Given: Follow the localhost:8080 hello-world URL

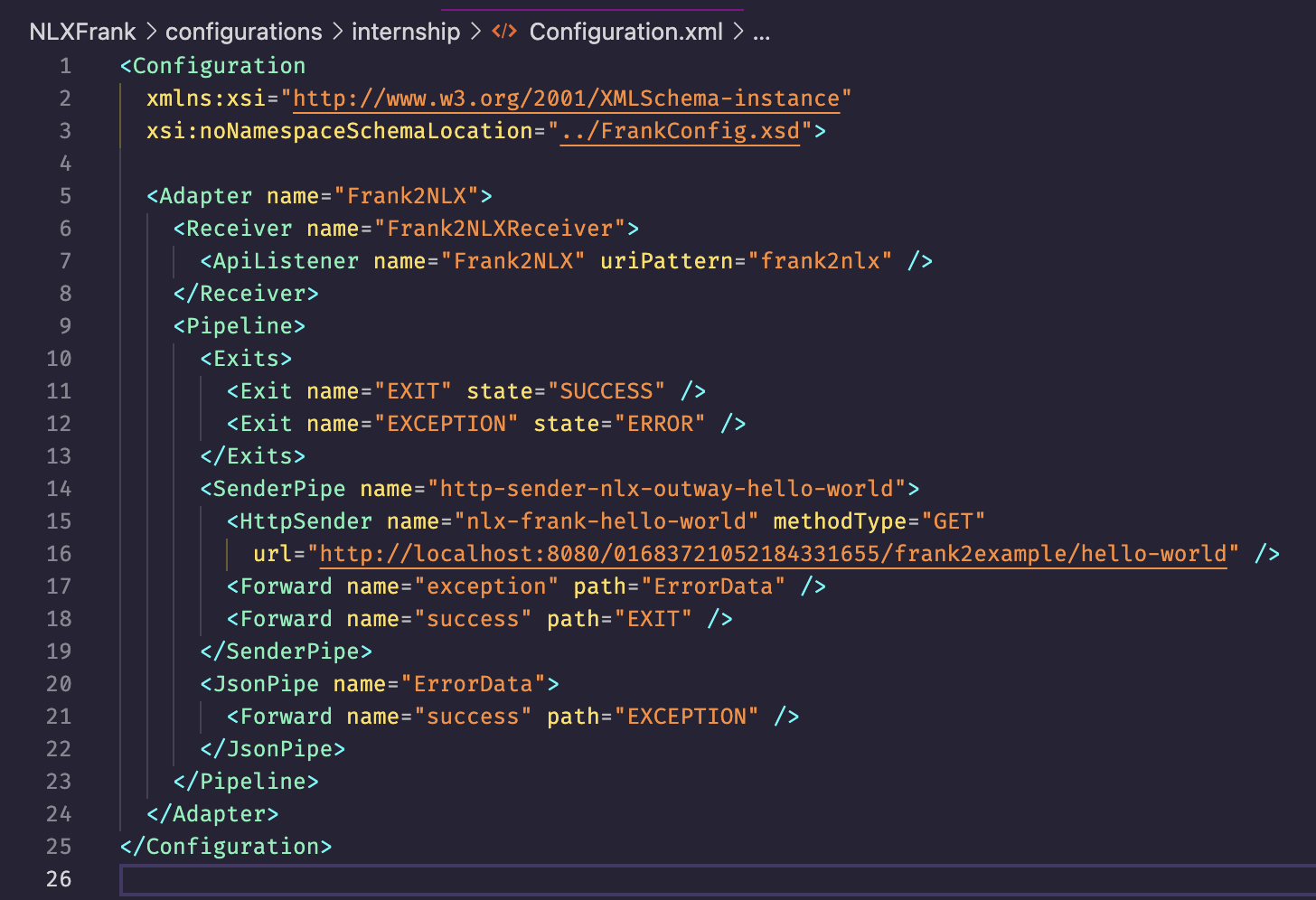Looking at the screenshot, I should (773, 554).
